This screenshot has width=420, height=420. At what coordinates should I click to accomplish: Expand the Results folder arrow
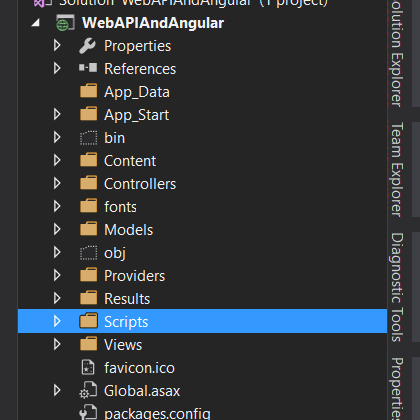click(57, 298)
